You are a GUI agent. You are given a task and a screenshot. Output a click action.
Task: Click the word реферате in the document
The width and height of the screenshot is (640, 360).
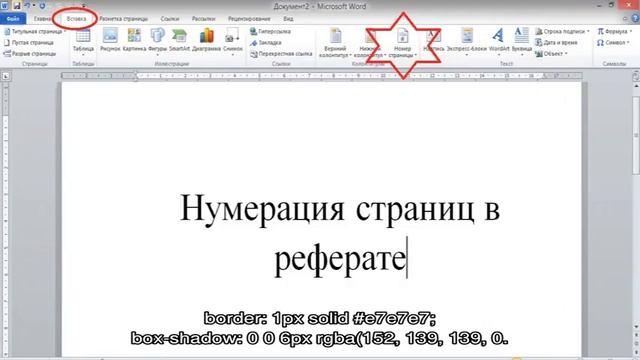pyautogui.click(x=340, y=259)
